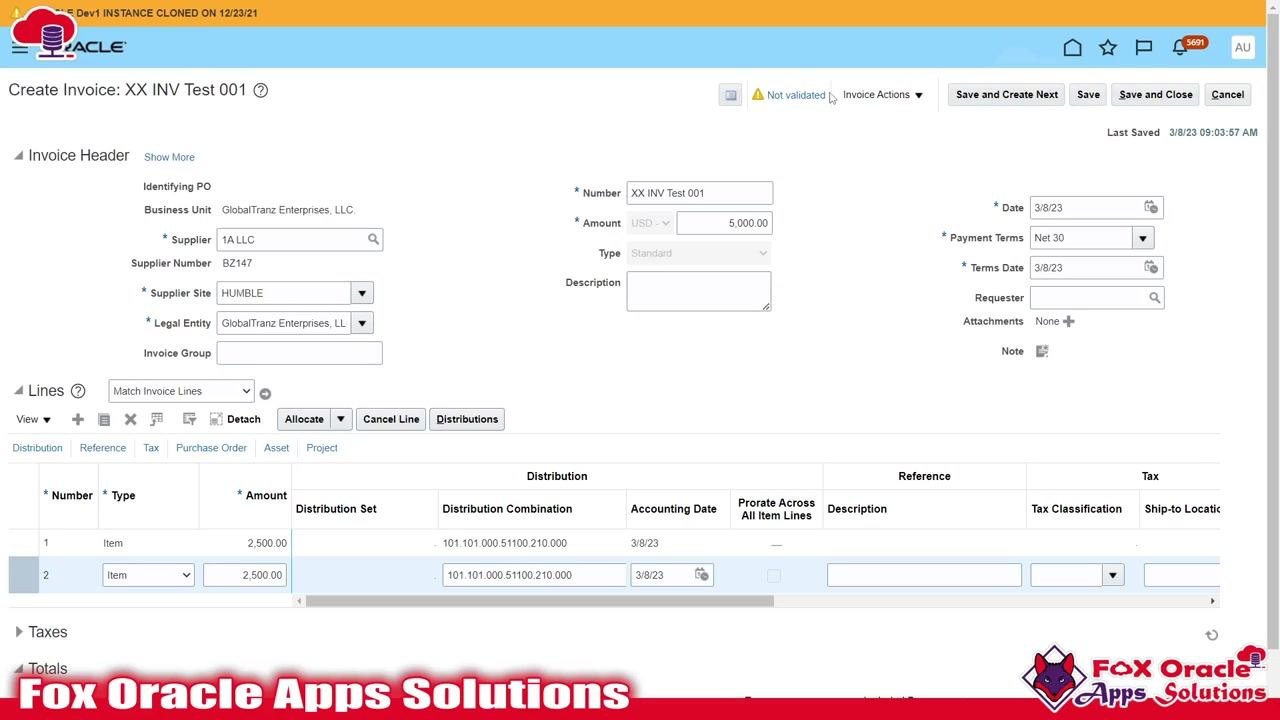
Task: Click horizontal scrollbar of lines table
Action: pos(540,601)
